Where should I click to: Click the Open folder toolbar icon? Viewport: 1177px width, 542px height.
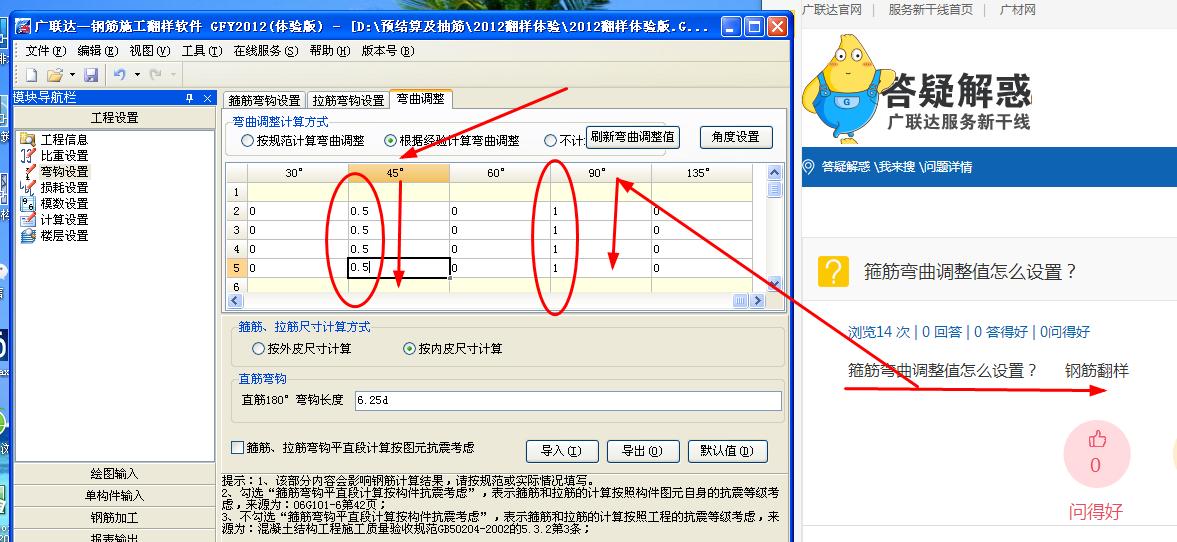click(x=54, y=74)
